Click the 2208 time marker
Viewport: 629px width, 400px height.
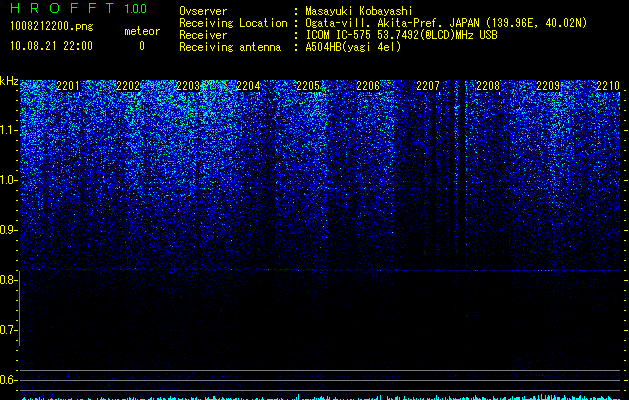pos(488,86)
